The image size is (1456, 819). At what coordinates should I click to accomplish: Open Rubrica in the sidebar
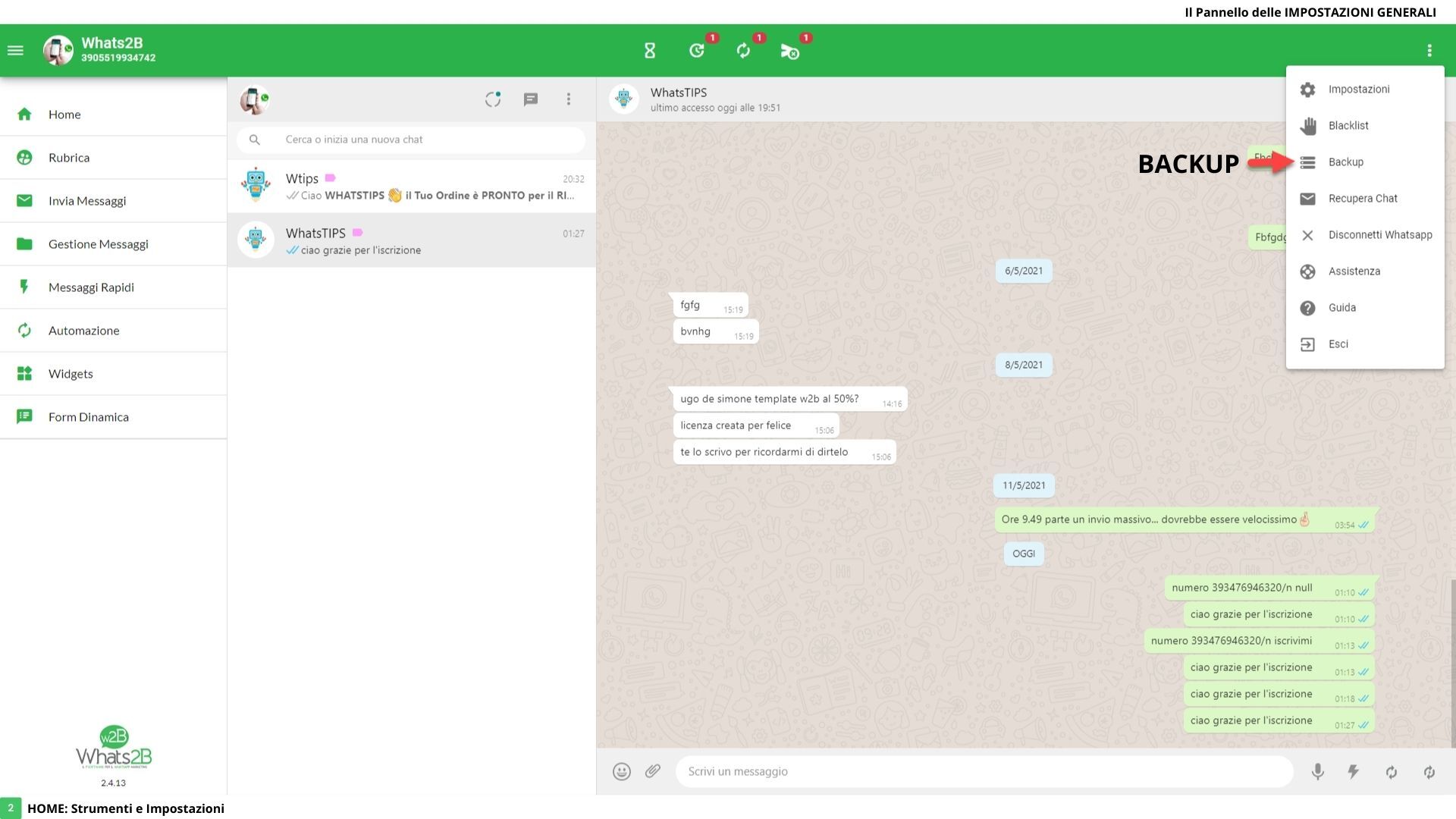tap(114, 158)
